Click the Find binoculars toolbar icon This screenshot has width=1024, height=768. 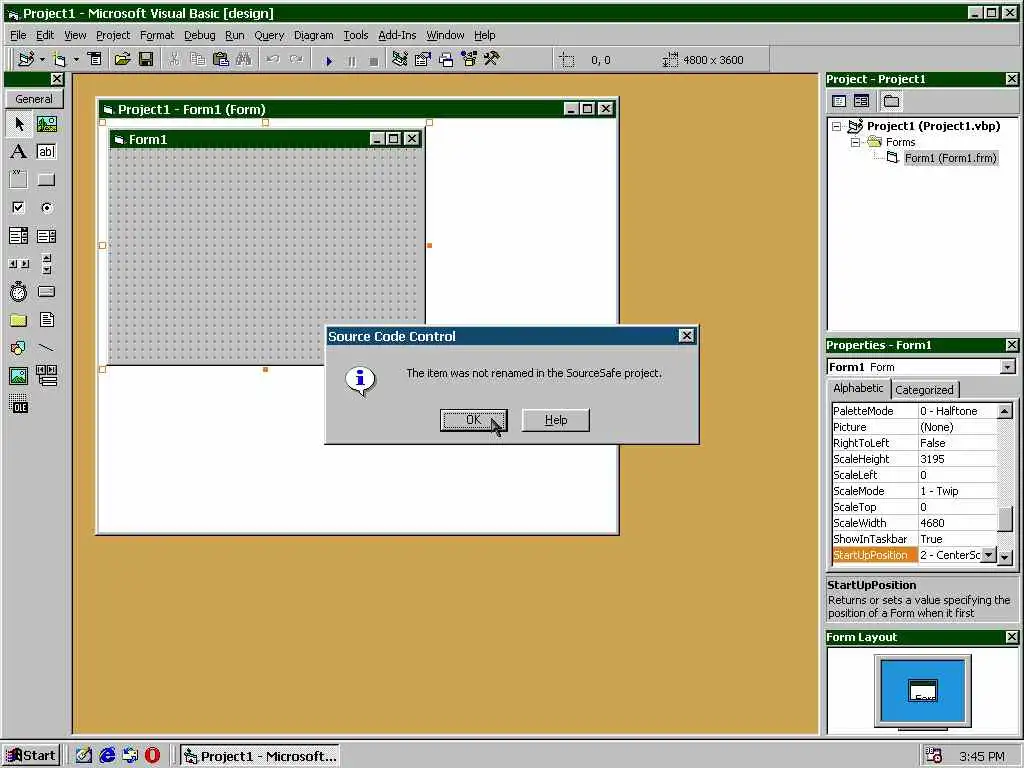(244, 59)
